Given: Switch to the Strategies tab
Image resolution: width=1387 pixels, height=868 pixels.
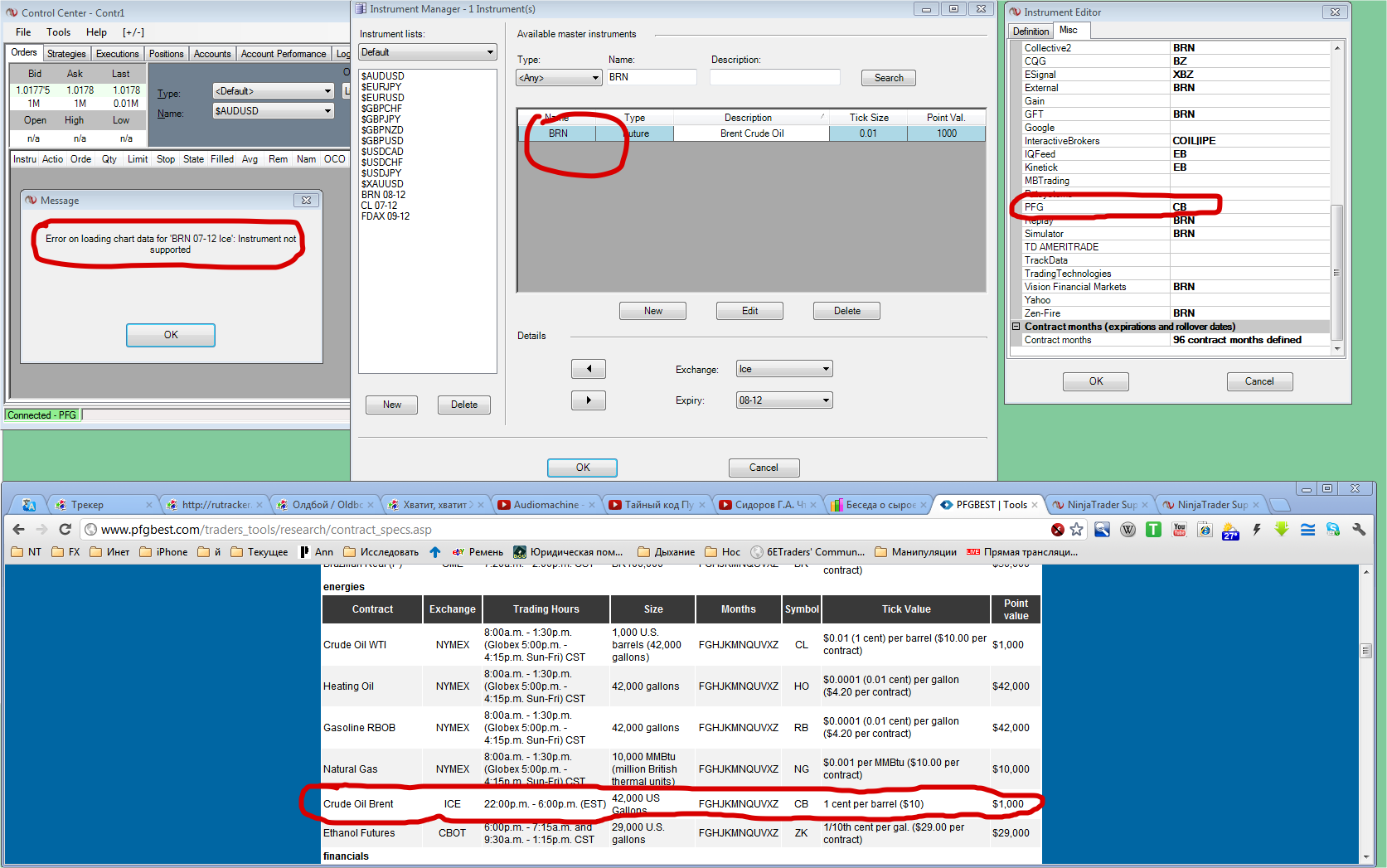Looking at the screenshot, I should coord(66,54).
